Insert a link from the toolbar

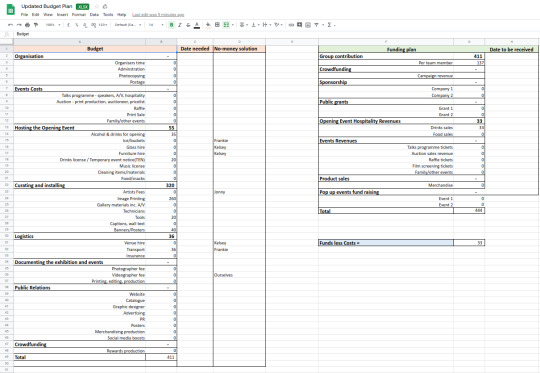point(291,25)
